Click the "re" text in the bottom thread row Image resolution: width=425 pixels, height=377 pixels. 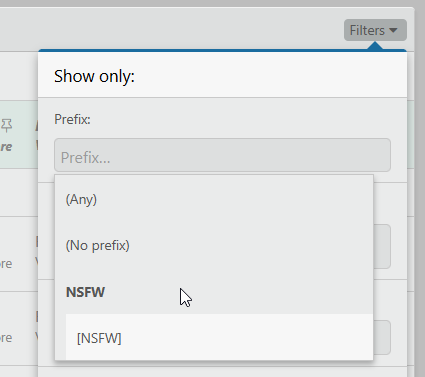tap(6, 338)
